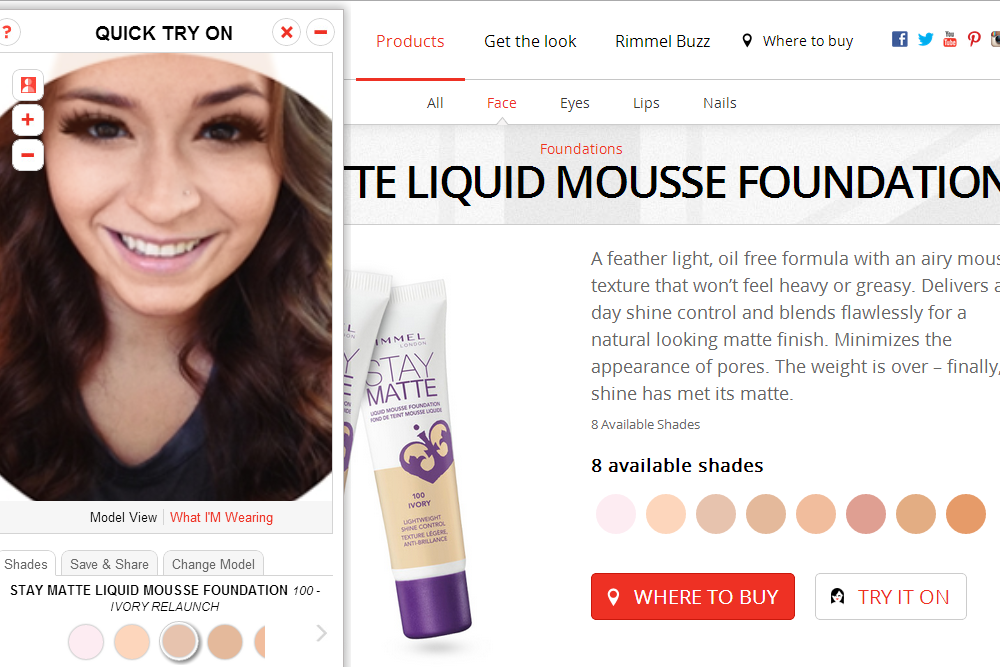Open the Save & Share tab
The image size is (1000, 667).
109,564
